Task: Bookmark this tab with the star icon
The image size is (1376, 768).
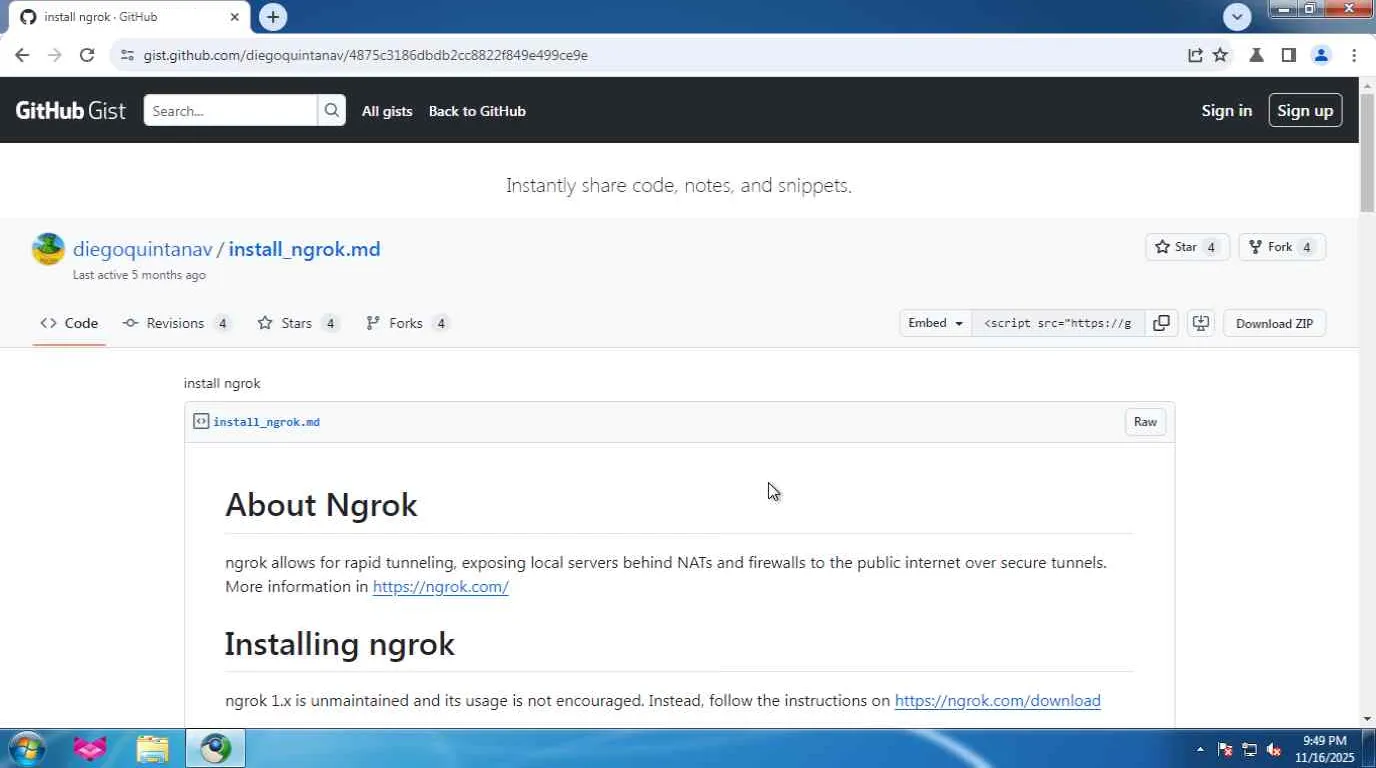Action: click(x=1221, y=55)
